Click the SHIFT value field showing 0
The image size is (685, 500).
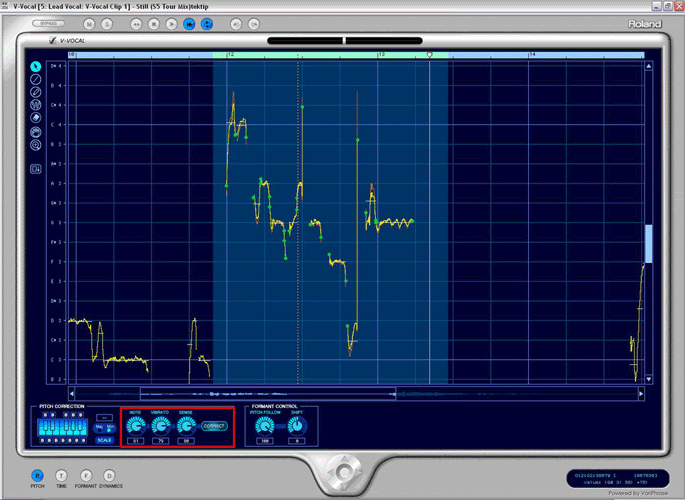[297, 441]
